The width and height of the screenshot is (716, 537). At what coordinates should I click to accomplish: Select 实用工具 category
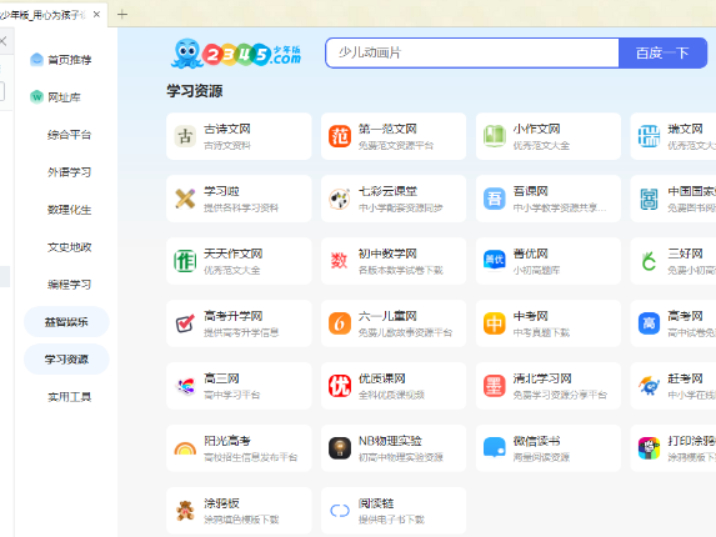[x=69, y=397]
